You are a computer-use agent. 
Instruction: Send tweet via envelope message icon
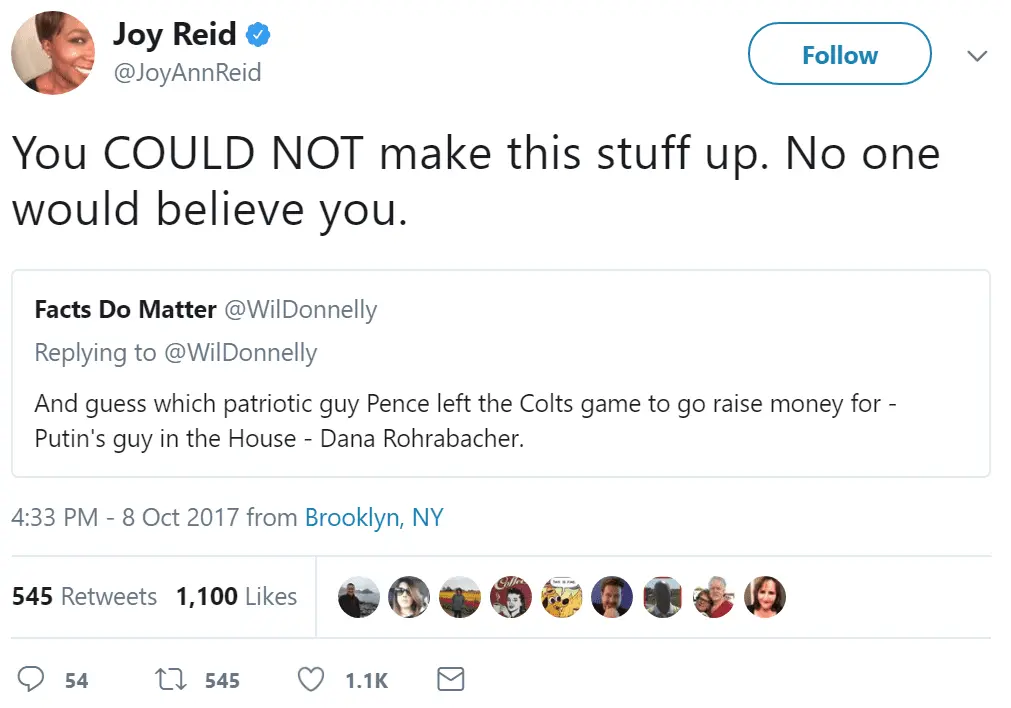tap(451, 680)
